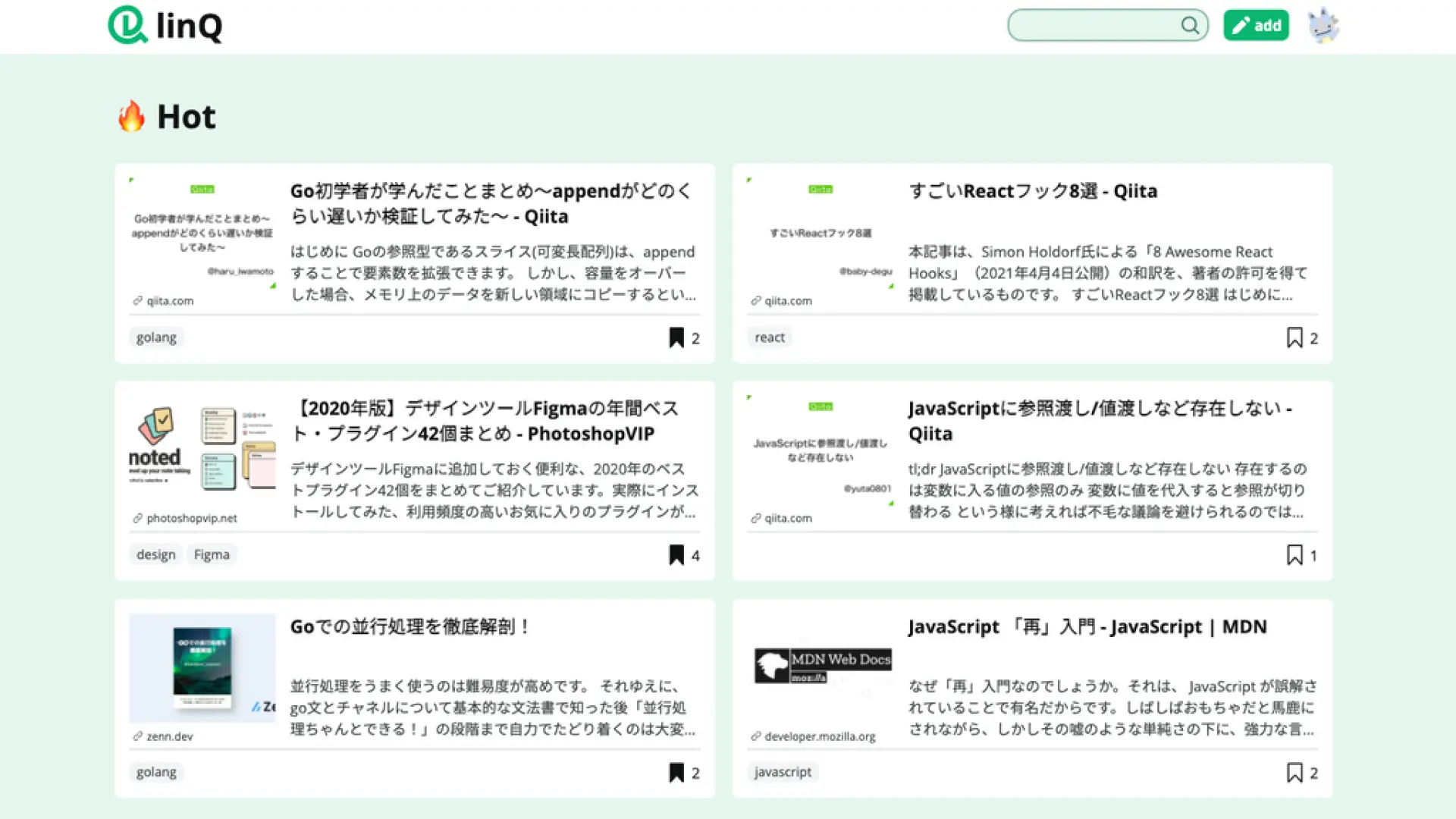Toggle bookmark on Figma plugin article
Image resolution: width=1456 pixels, height=819 pixels.
pos(676,555)
